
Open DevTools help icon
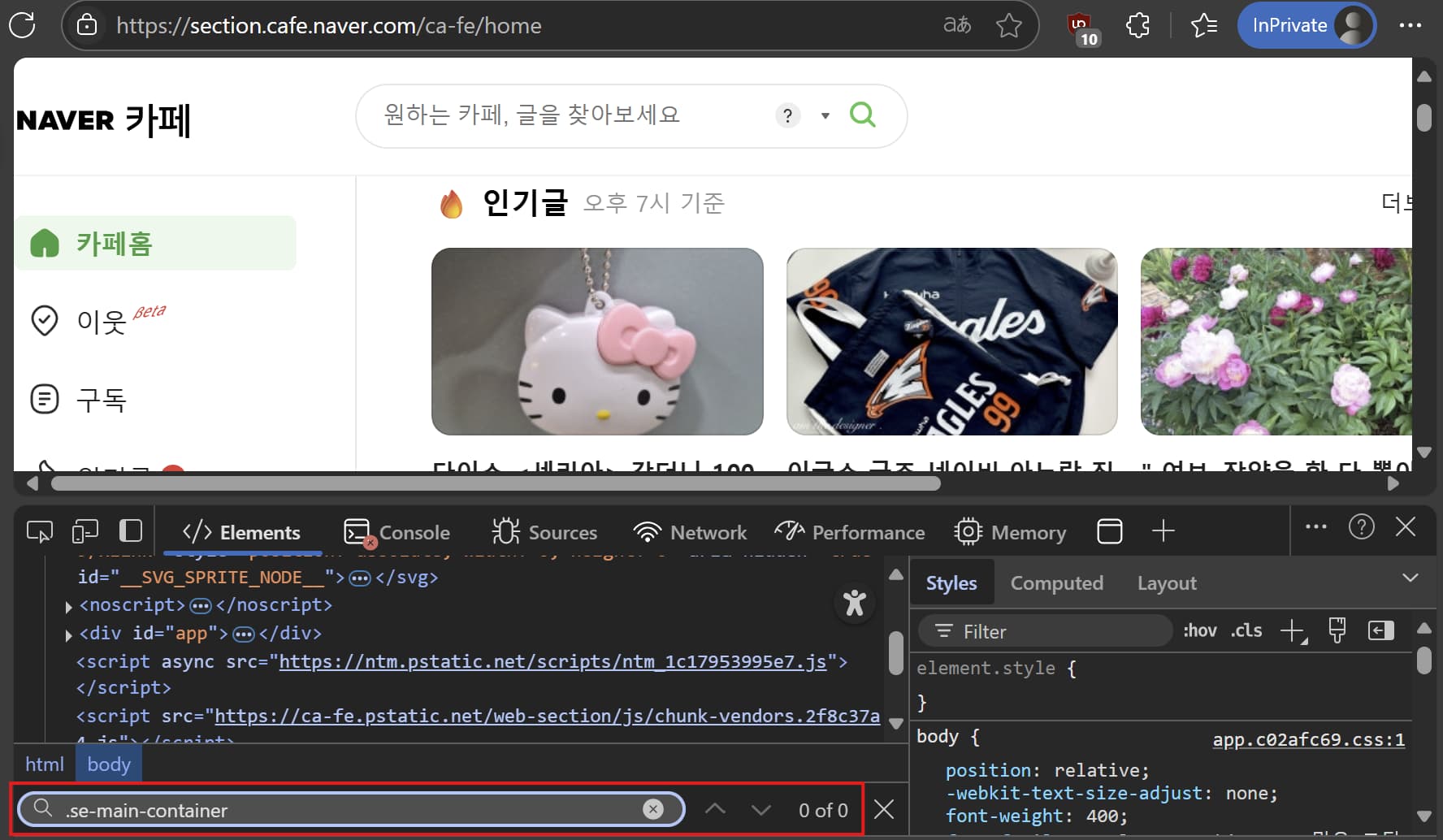click(1362, 526)
